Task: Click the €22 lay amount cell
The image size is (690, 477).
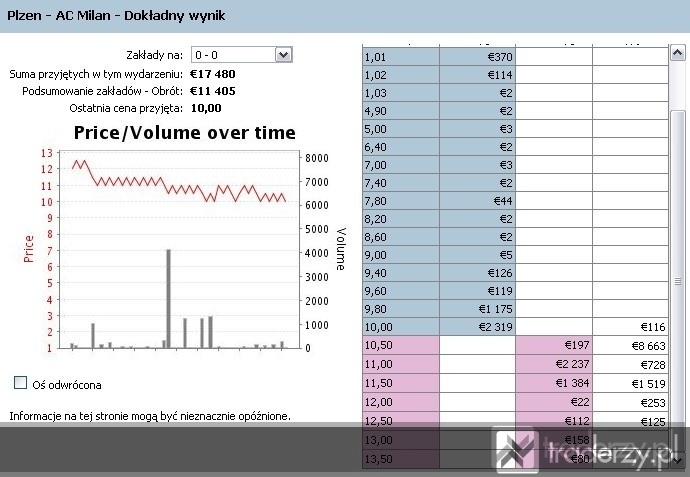Action: (554, 402)
